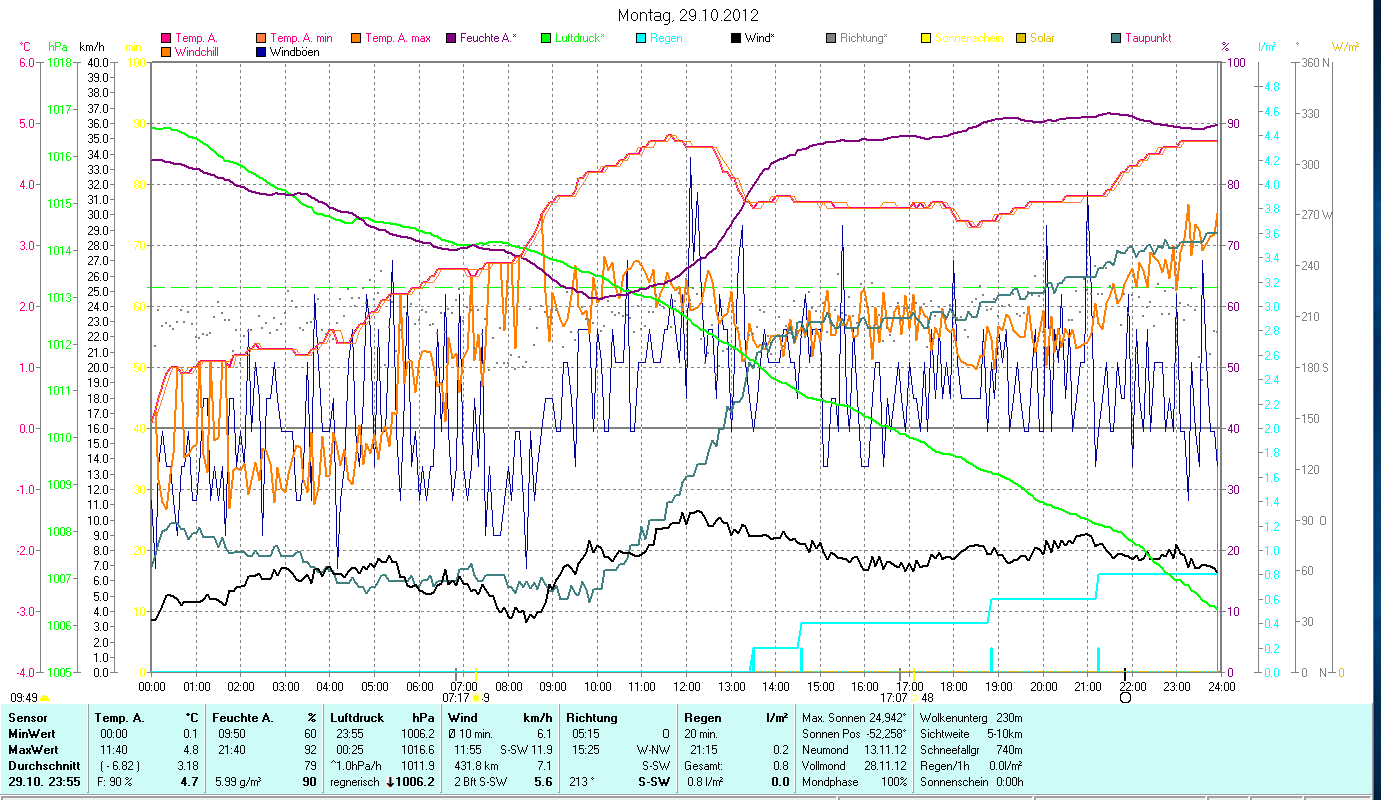Click the green Luftdruck* legend box
Viewport: 1381px width, 800px height.
[546, 39]
